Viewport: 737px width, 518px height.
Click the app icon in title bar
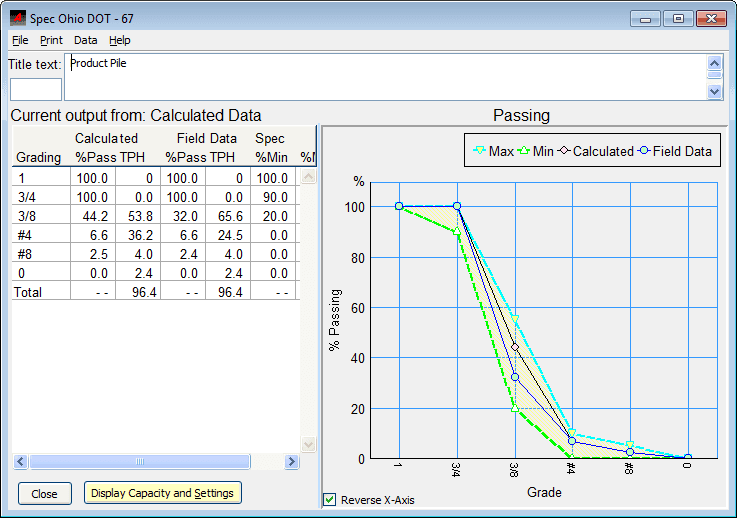[x=18, y=18]
